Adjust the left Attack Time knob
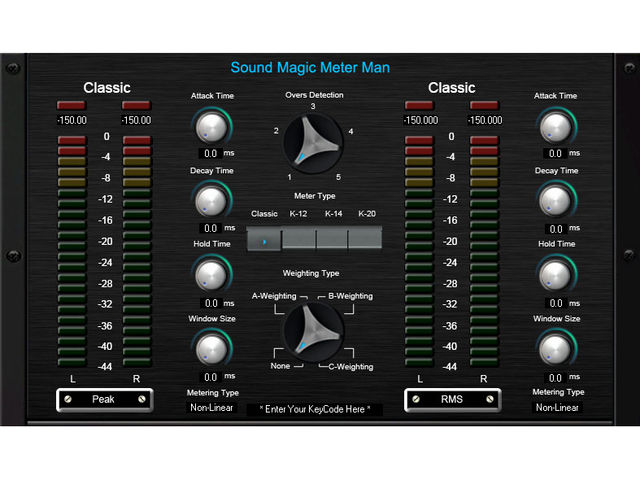Viewport: 640px width, 480px height. pyautogui.click(x=211, y=127)
